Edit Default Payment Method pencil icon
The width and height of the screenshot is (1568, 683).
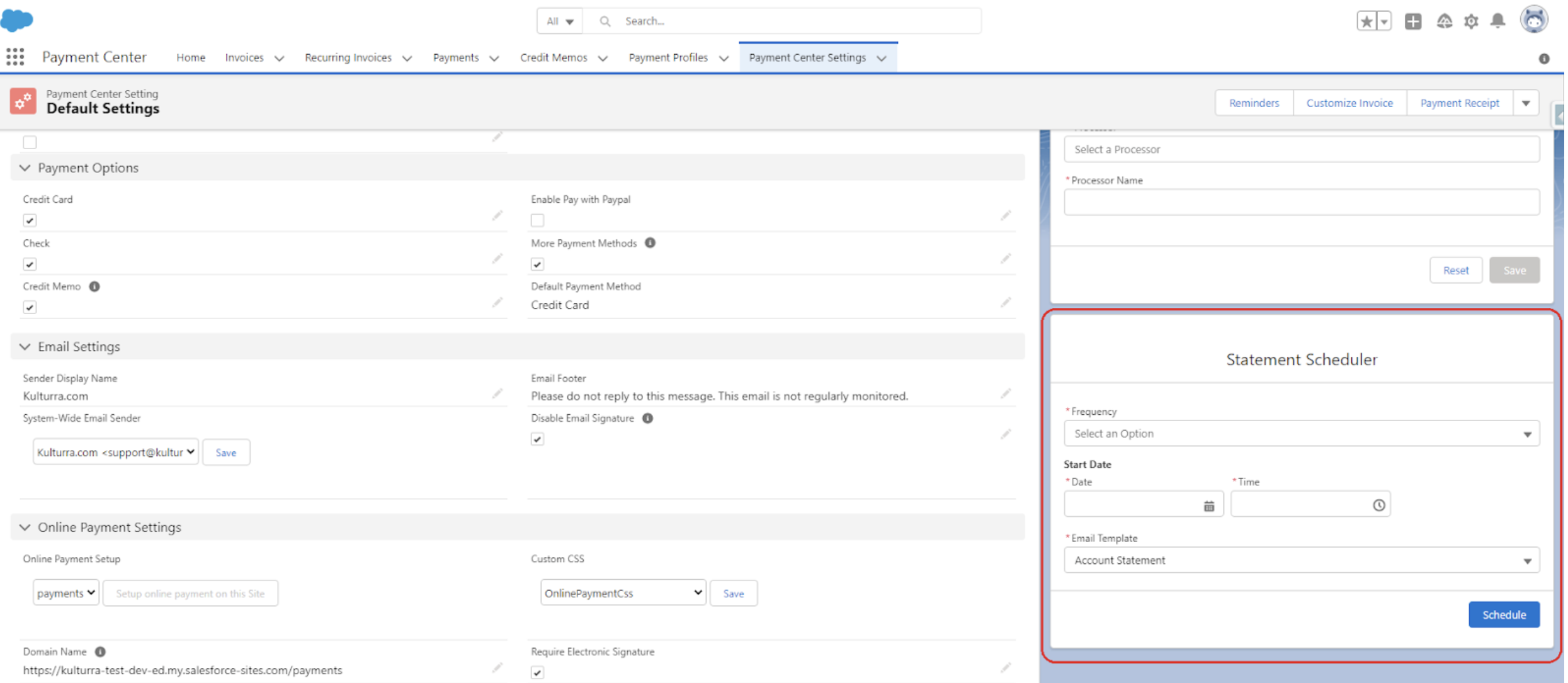click(1005, 303)
